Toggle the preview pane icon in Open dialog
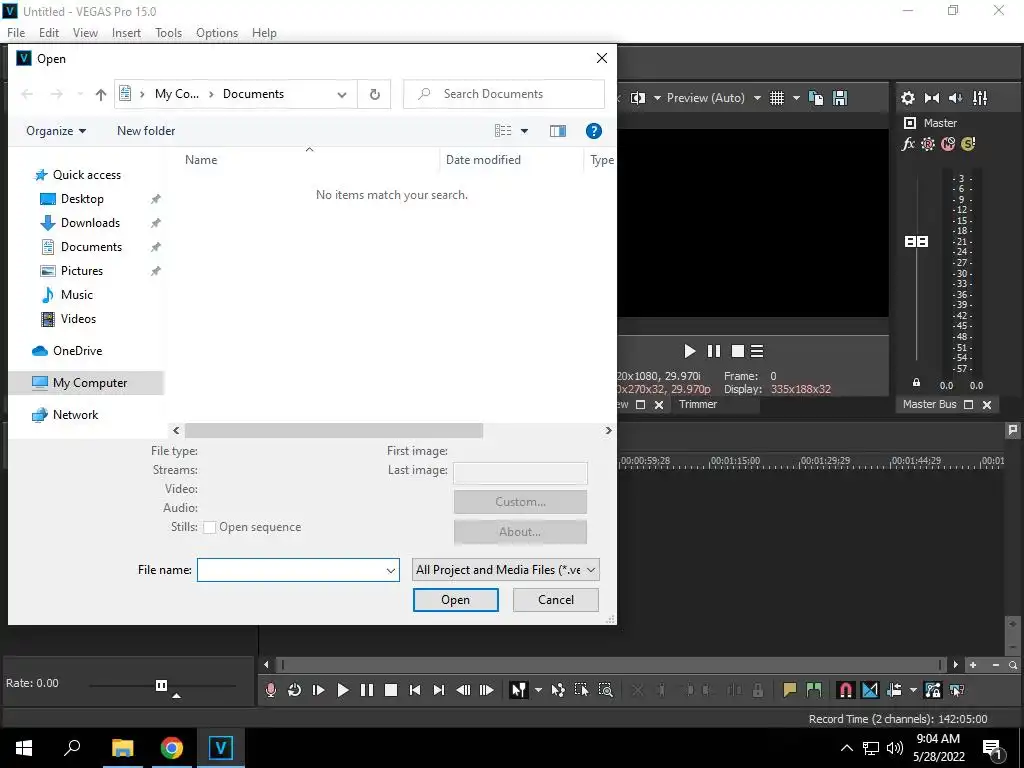Image resolution: width=1024 pixels, height=768 pixels. pyautogui.click(x=558, y=131)
